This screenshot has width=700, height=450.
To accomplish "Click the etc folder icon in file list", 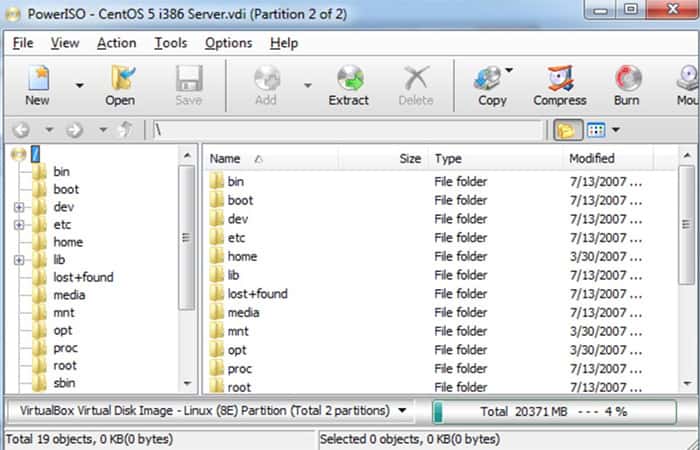I will click(217, 238).
